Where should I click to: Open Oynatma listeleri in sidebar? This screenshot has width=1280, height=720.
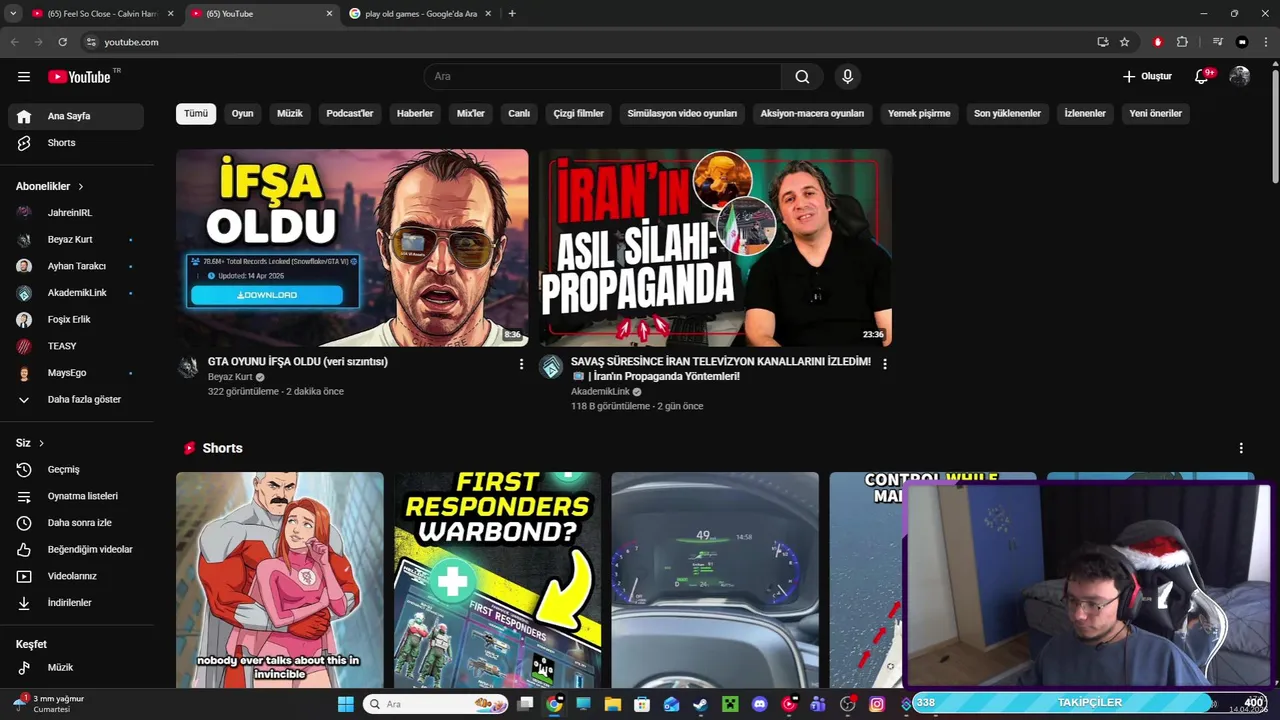(x=76, y=496)
